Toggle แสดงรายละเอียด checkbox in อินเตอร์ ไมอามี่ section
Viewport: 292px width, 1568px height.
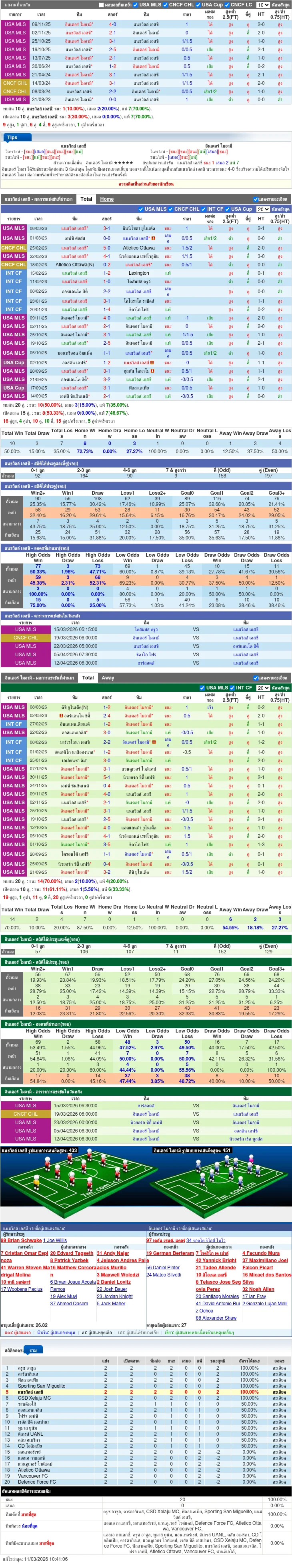[256, 677]
